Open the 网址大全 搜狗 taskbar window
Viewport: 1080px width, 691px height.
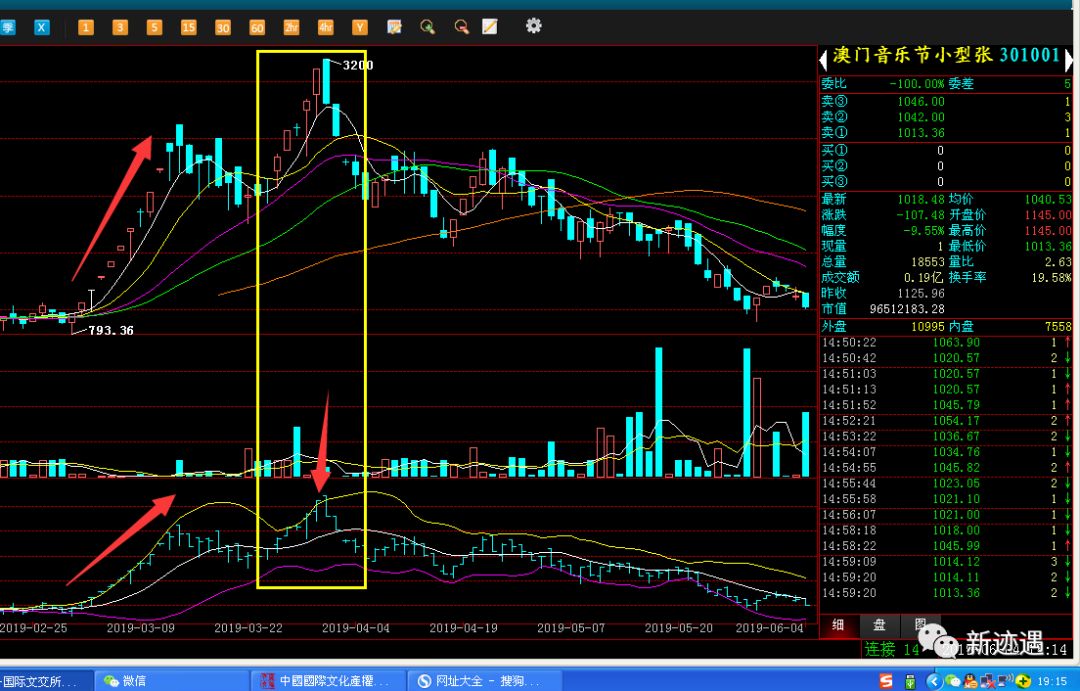click(x=485, y=681)
